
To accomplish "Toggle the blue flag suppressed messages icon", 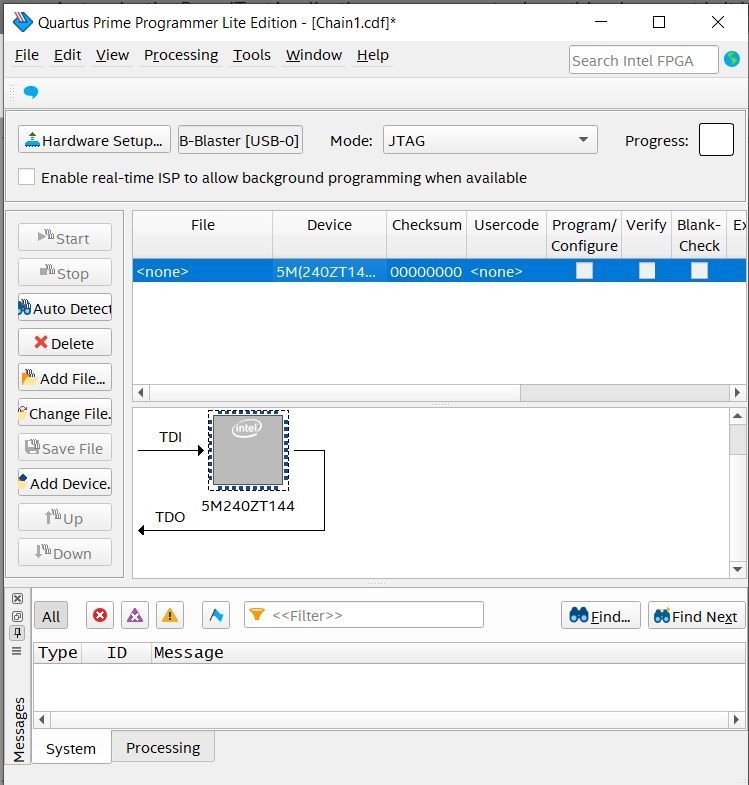I will tap(216, 615).
